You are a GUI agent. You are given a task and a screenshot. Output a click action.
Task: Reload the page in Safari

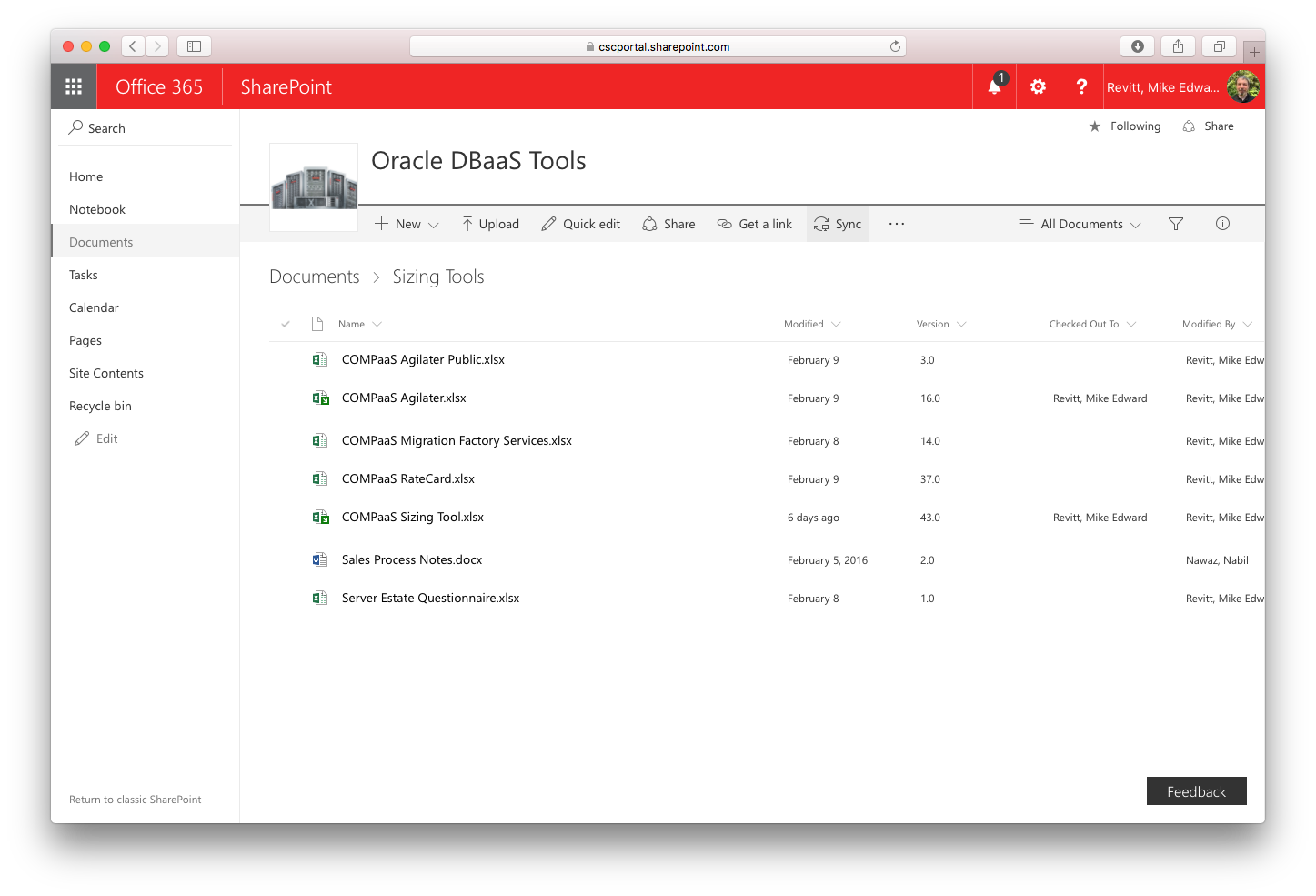point(895,46)
